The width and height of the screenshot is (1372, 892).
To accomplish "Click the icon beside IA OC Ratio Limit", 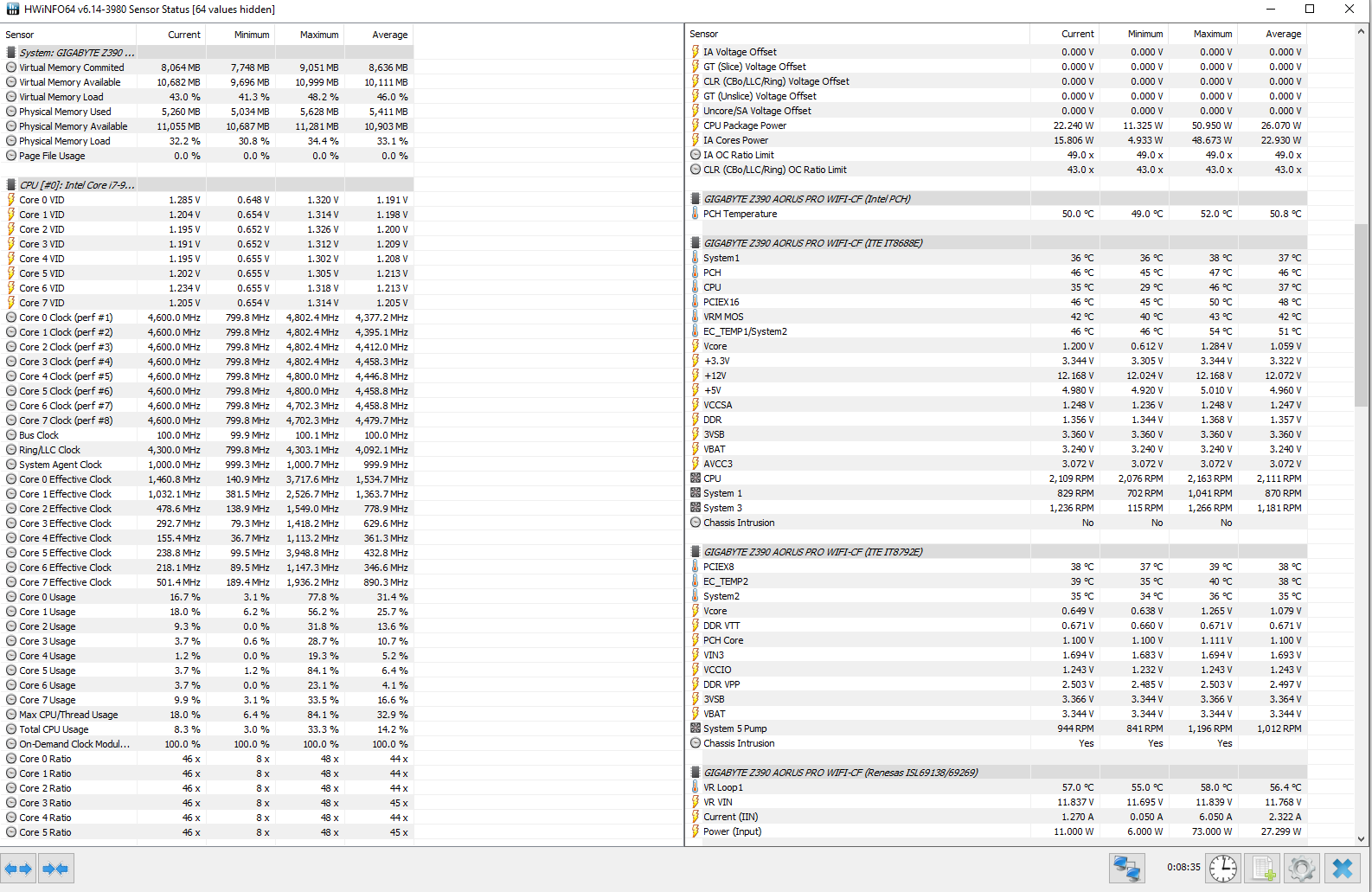I will pos(696,155).
